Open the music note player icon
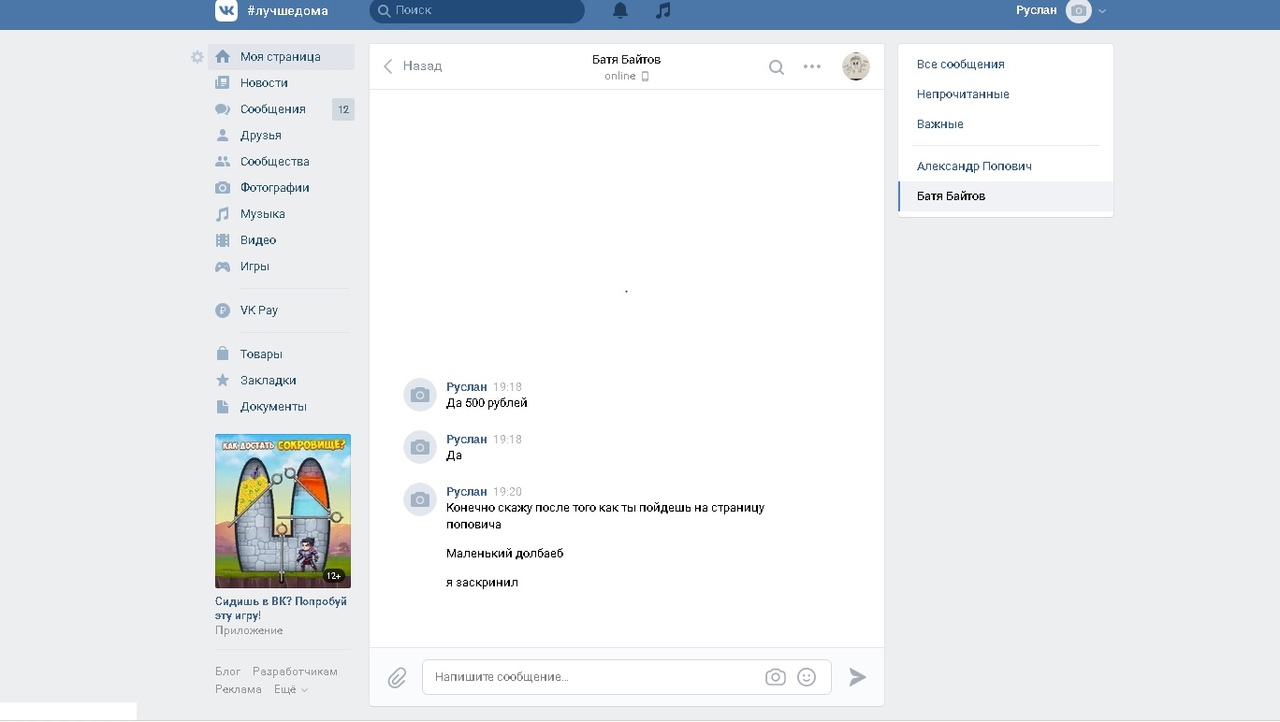Viewport: 1280px width, 722px height. (x=663, y=11)
